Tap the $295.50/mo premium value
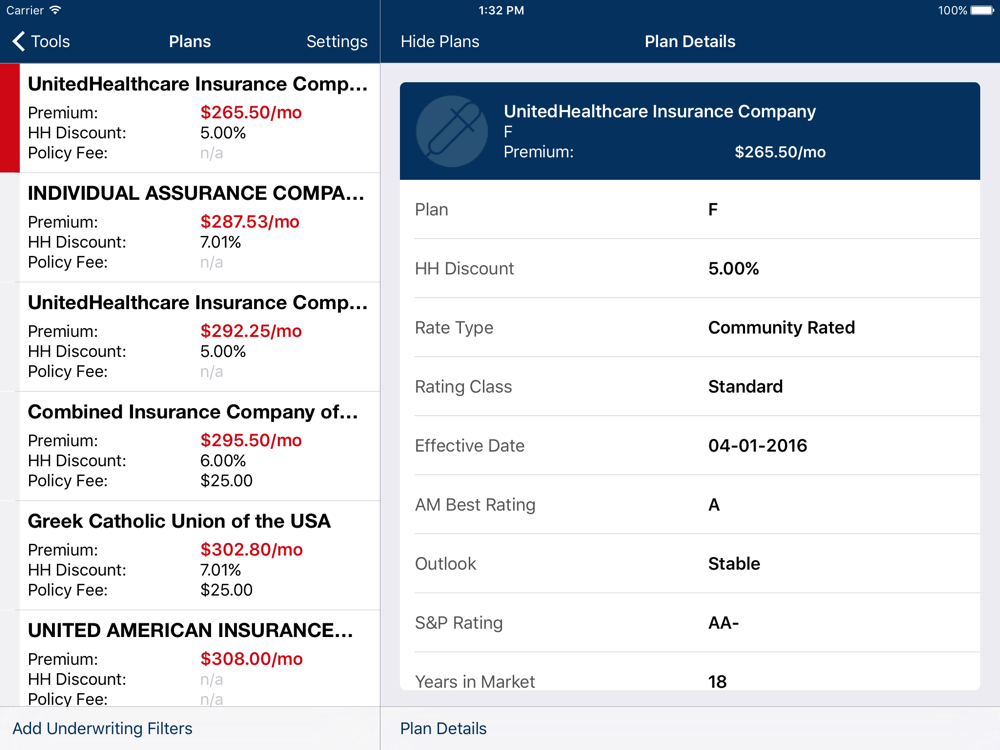The width and height of the screenshot is (1000, 750). pyautogui.click(x=251, y=441)
